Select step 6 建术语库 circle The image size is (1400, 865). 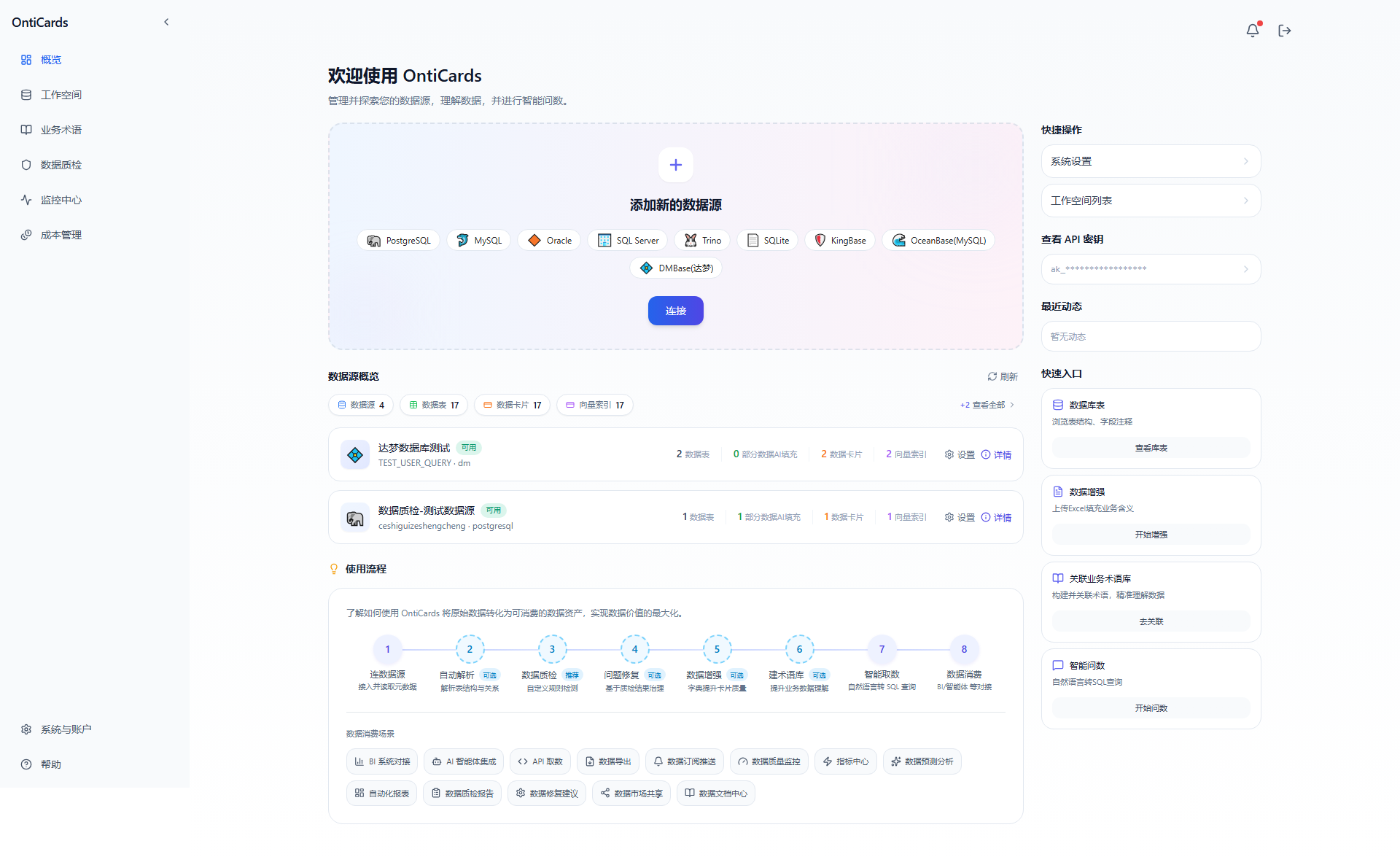click(799, 649)
